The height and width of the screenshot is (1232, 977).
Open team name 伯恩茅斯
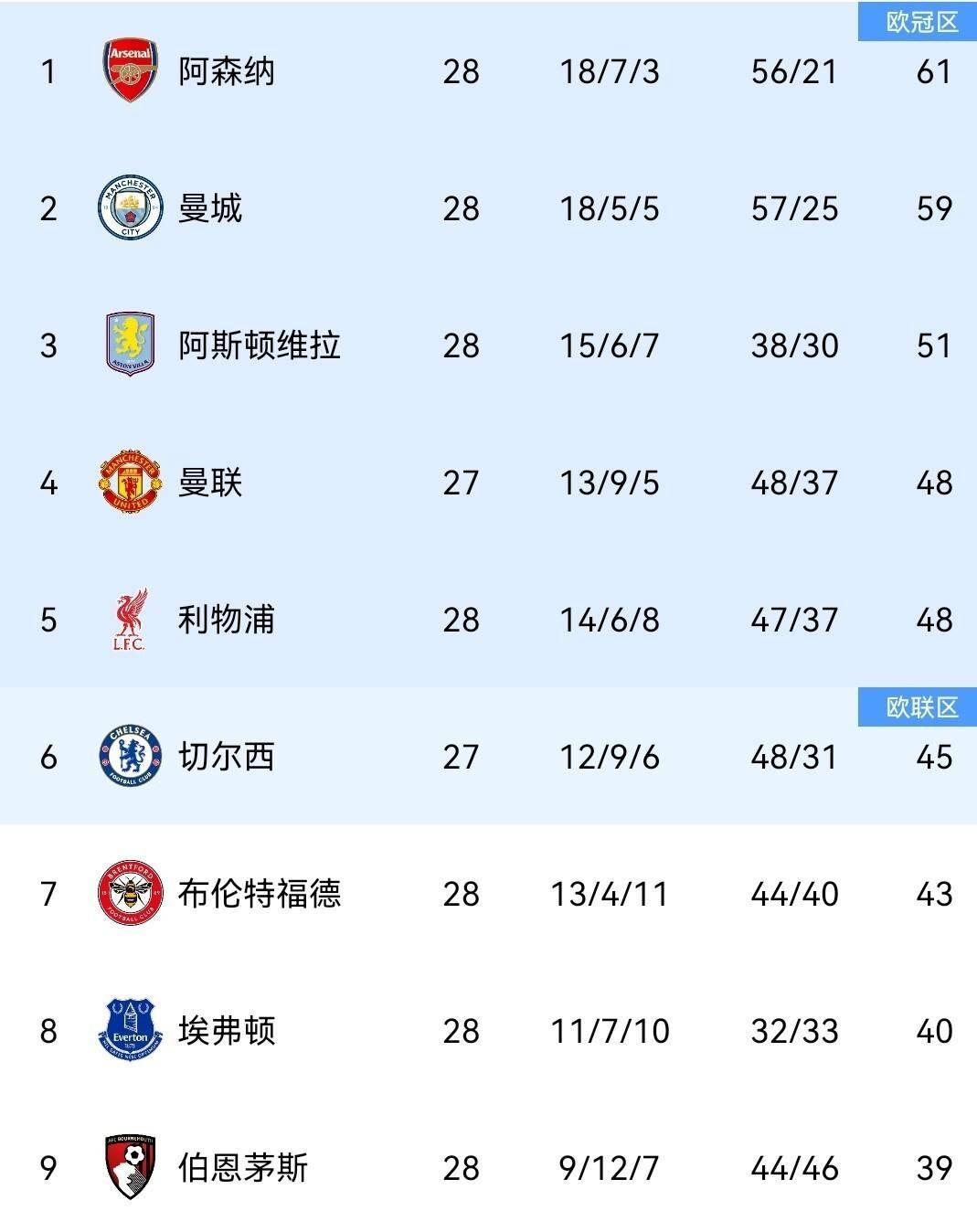point(243,1168)
